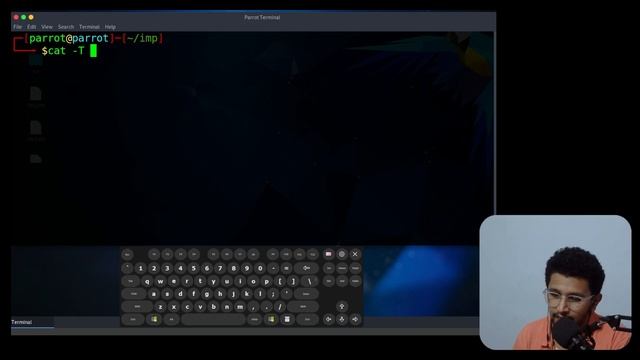The image size is (640, 360).
Task: Click the 'Parrot Terminal' window title
Action: click(x=262, y=18)
